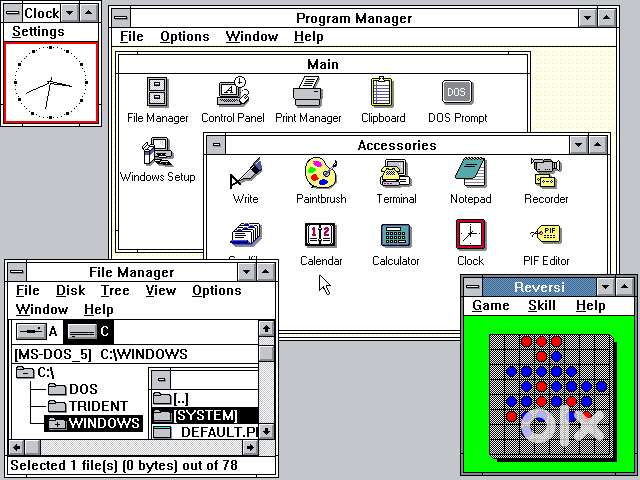Launch the Recorder icon
The height and width of the screenshot is (480, 640).
pyautogui.click(x=546, y=181)
